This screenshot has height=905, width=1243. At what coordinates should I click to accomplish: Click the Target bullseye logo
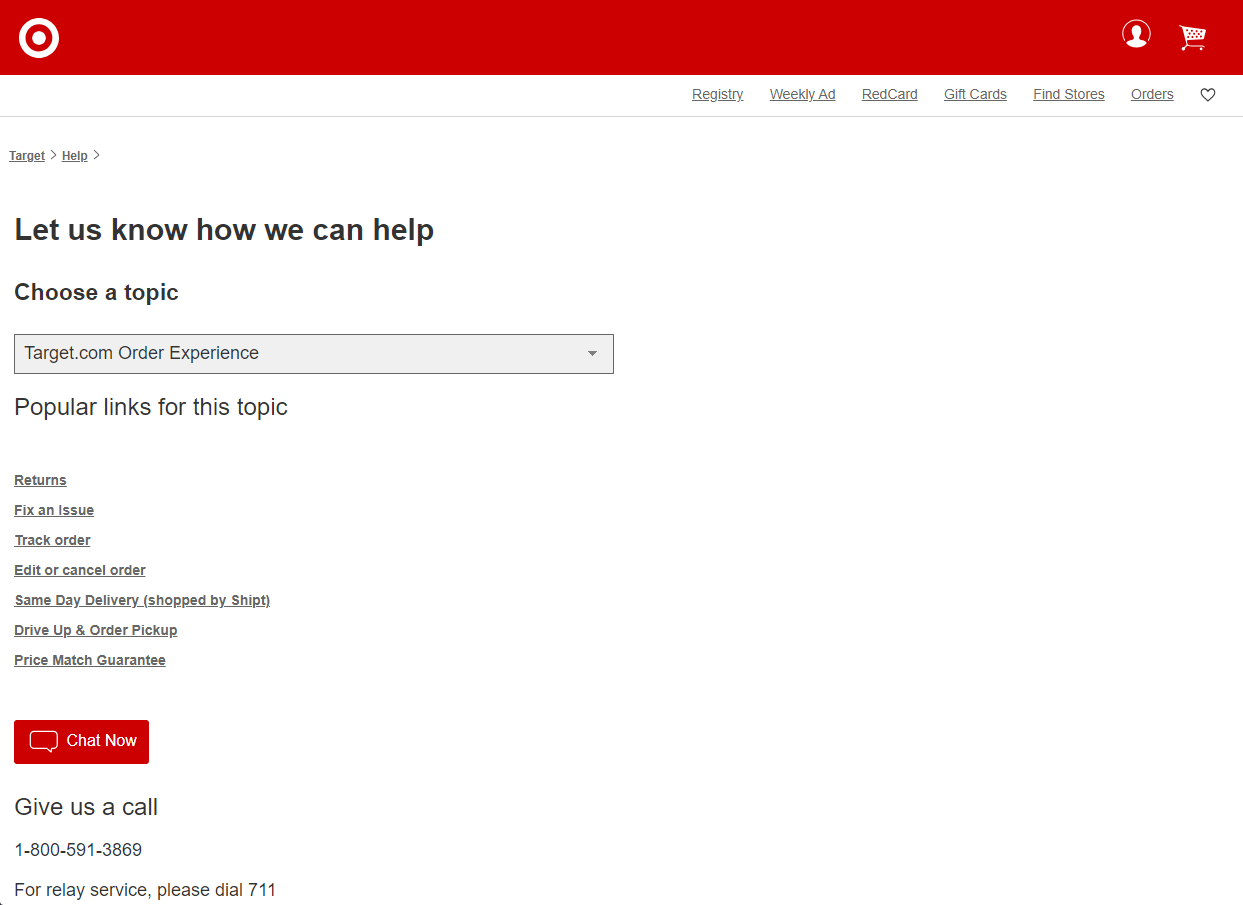39,38
